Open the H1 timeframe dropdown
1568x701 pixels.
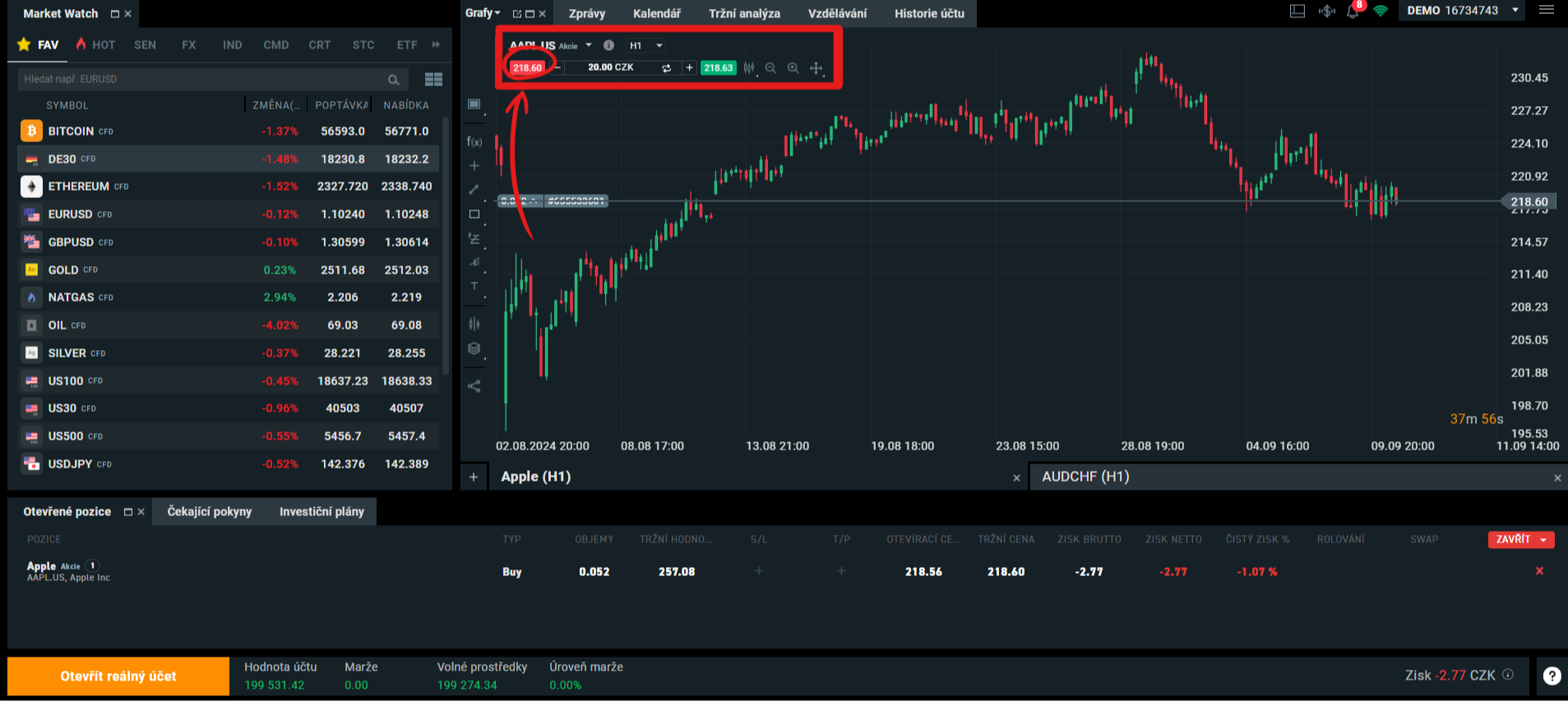point(645,45)
